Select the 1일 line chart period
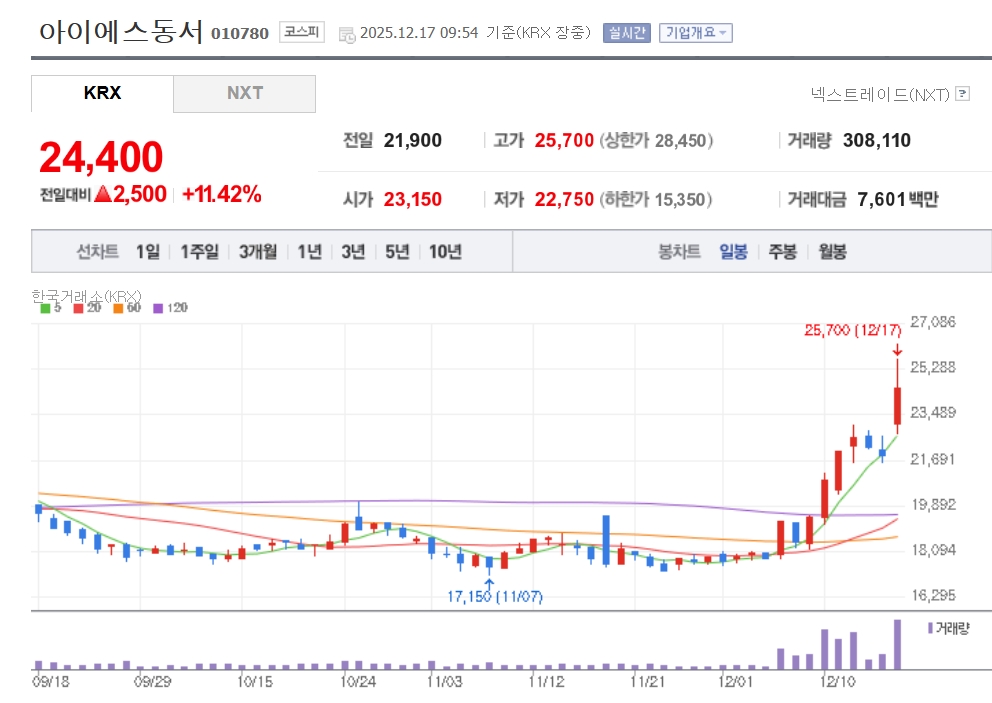992x703 pixels. point(148,252)
